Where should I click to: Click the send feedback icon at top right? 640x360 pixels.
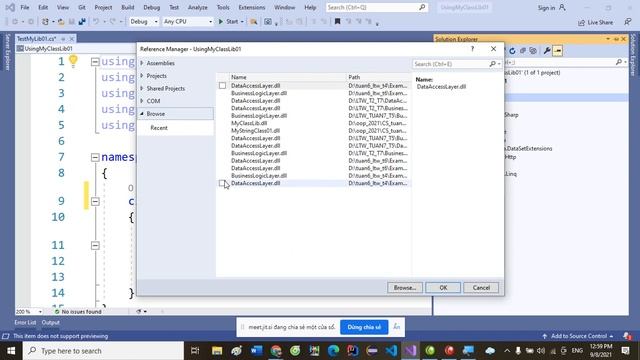click(628, 22)
